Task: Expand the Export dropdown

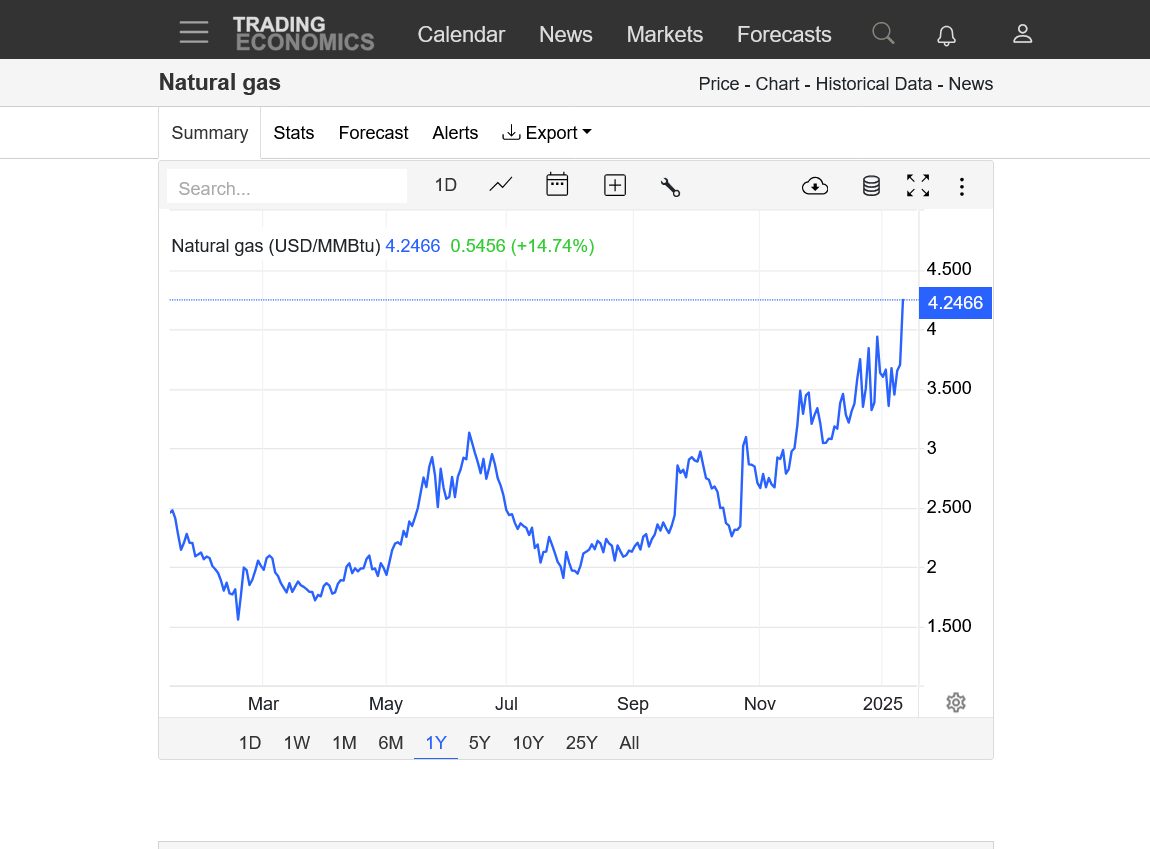Action: [x=546, y=133]
